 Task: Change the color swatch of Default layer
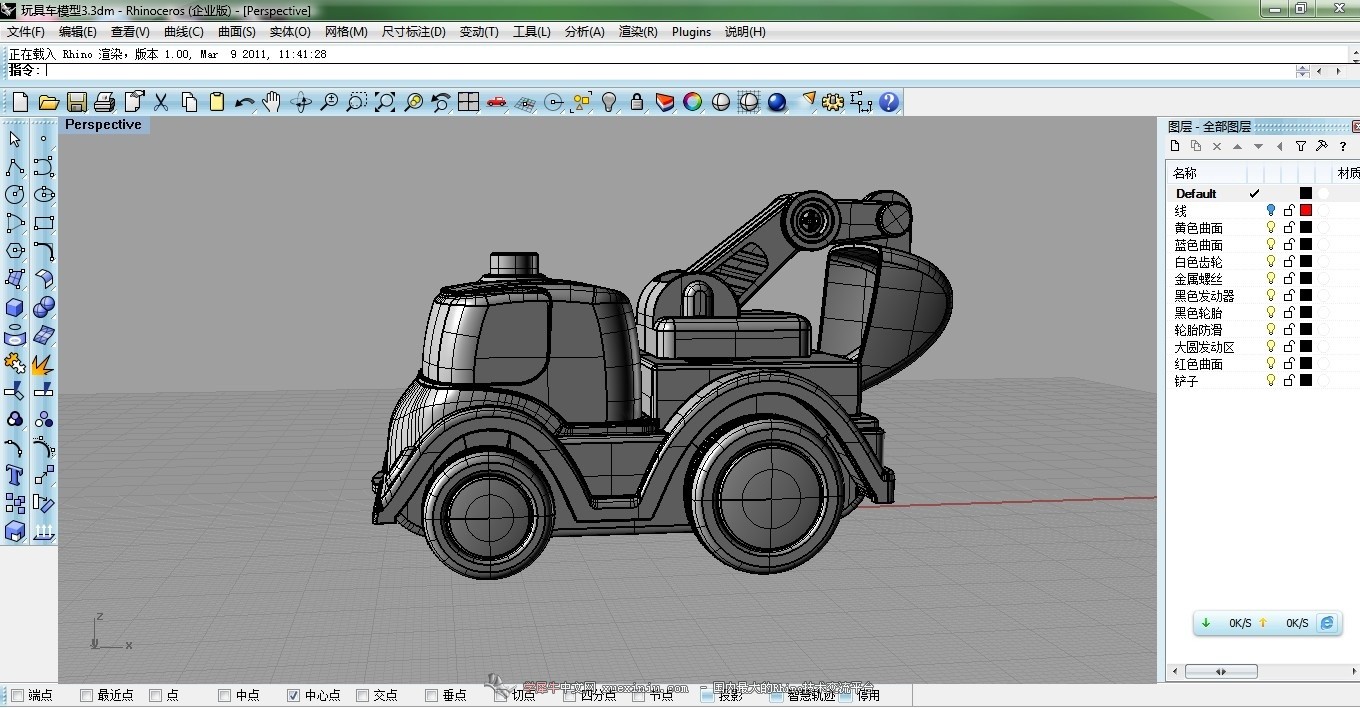[x=1306, y=194]
